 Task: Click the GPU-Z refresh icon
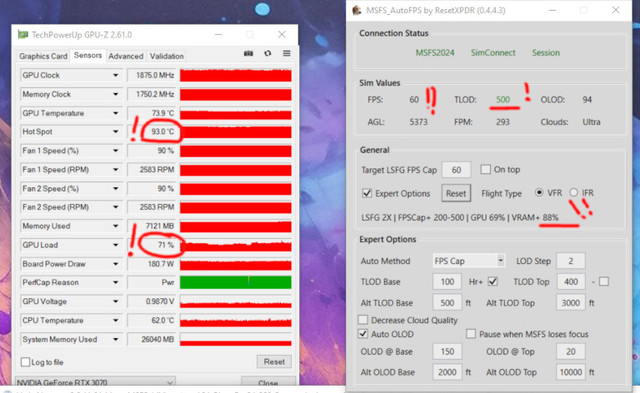[x=268, y=53]
